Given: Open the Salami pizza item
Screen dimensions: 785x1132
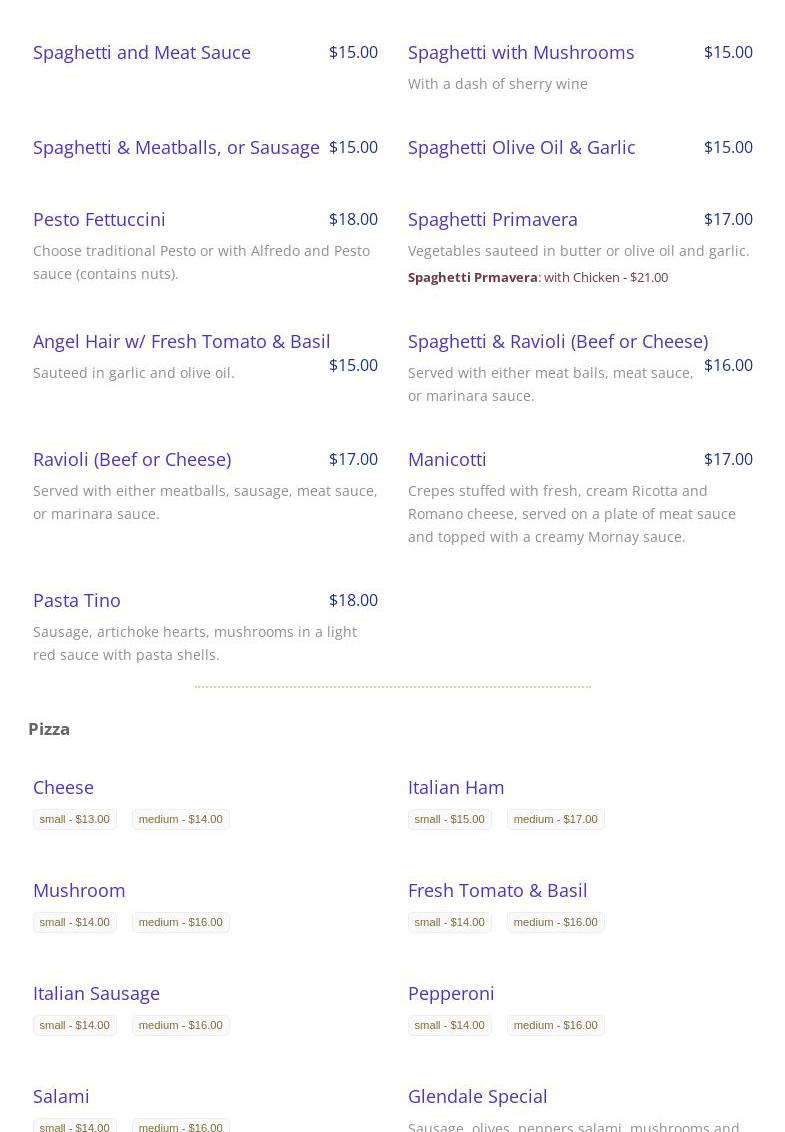Looking at the screenshot, I should click(x=61, y=1096).
